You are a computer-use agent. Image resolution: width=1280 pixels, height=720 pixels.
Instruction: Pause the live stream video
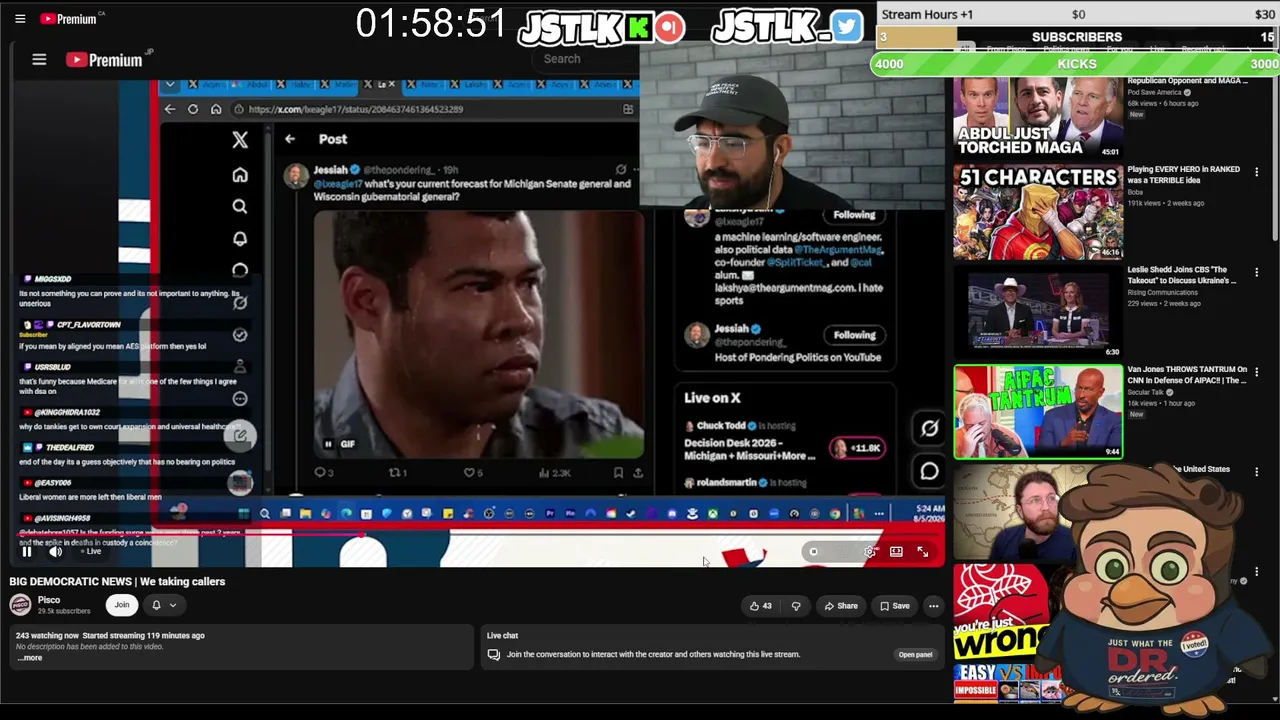click(x=27, y=552)
